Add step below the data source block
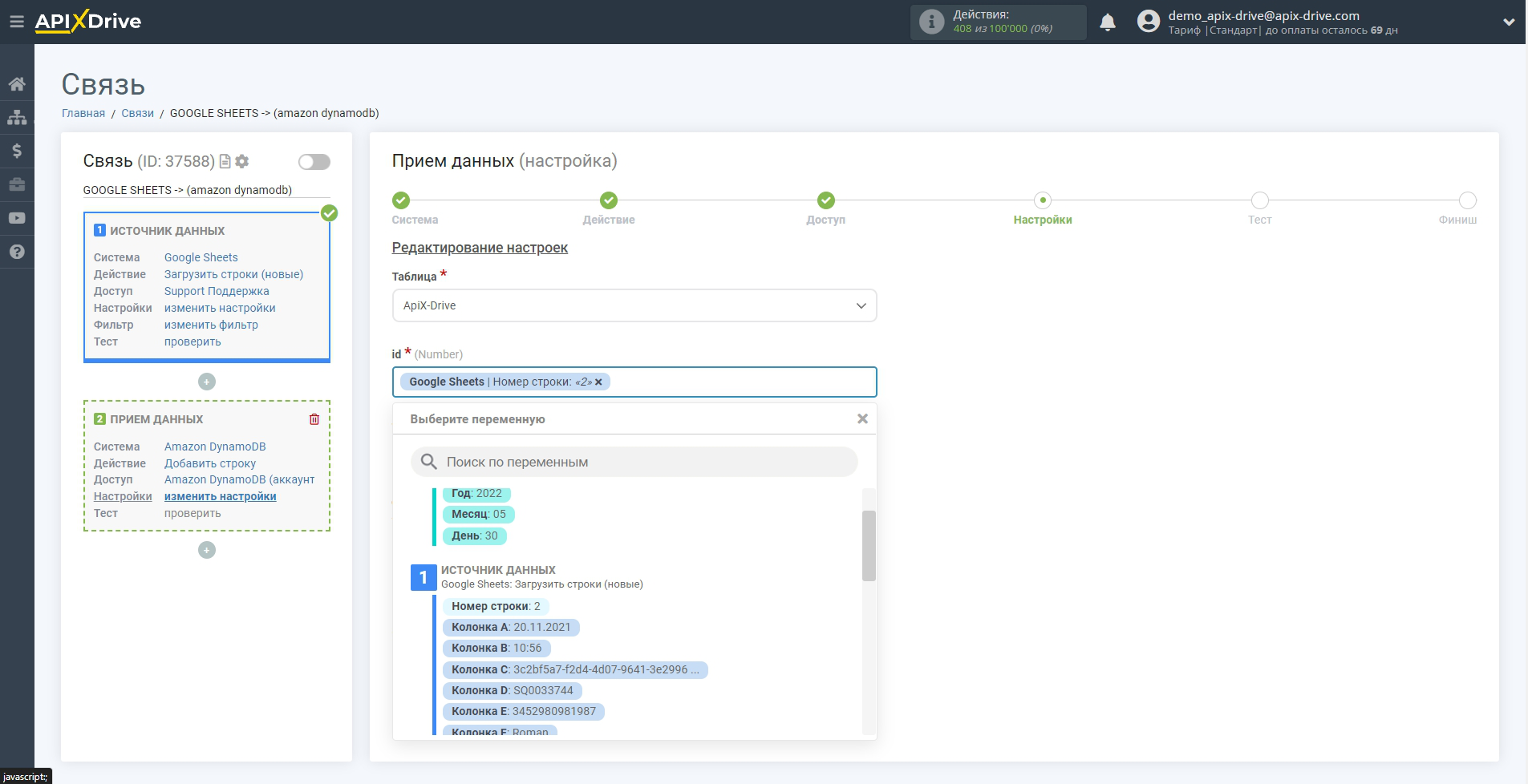This screenshot has width=1528, height=784. coord(207,382)
